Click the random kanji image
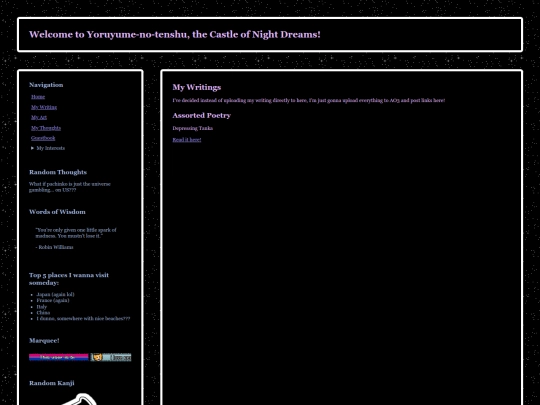 point(80,399)
